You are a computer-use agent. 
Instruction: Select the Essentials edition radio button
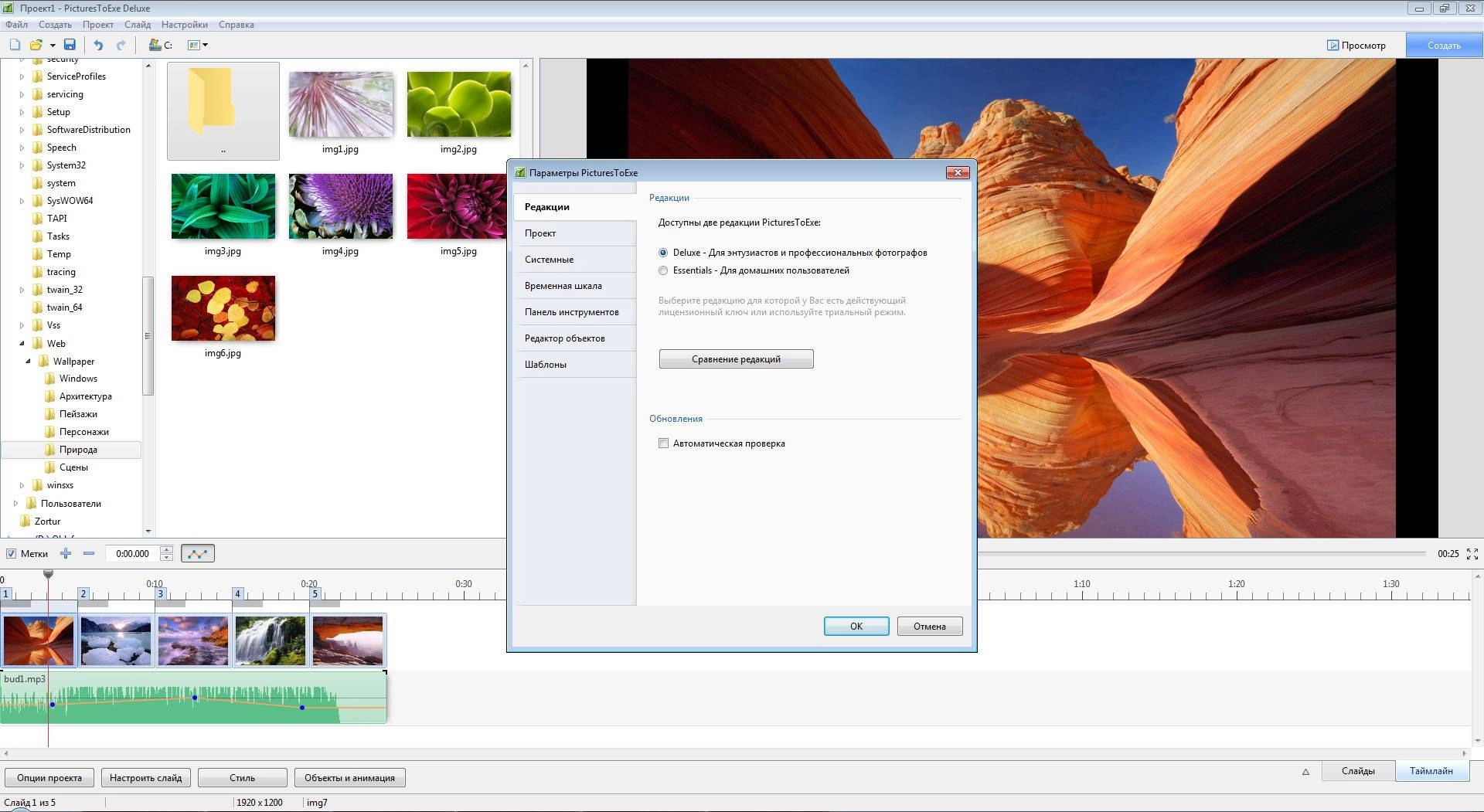pyautogui.click(x=663, y=270)
